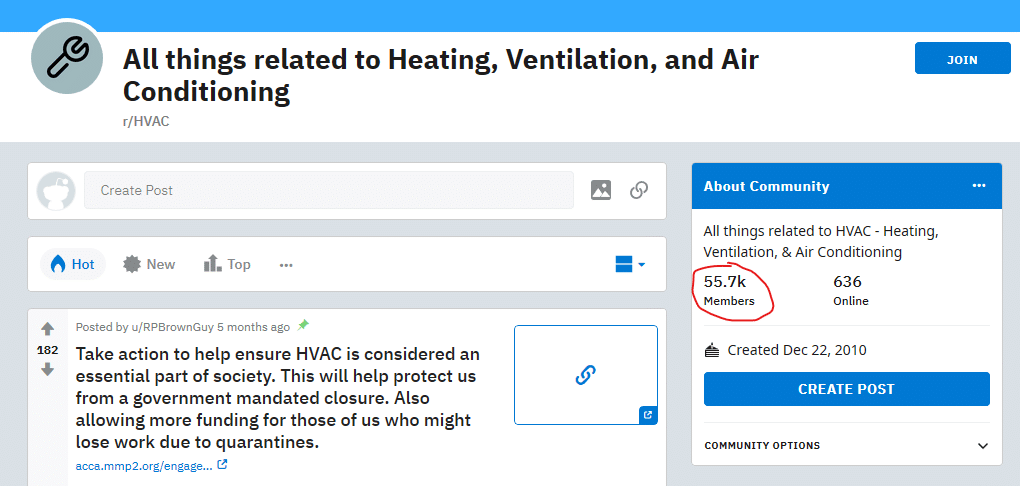Click the Create Post text field
This screenshot has width=1020, height=486.
tap(329, 191)
